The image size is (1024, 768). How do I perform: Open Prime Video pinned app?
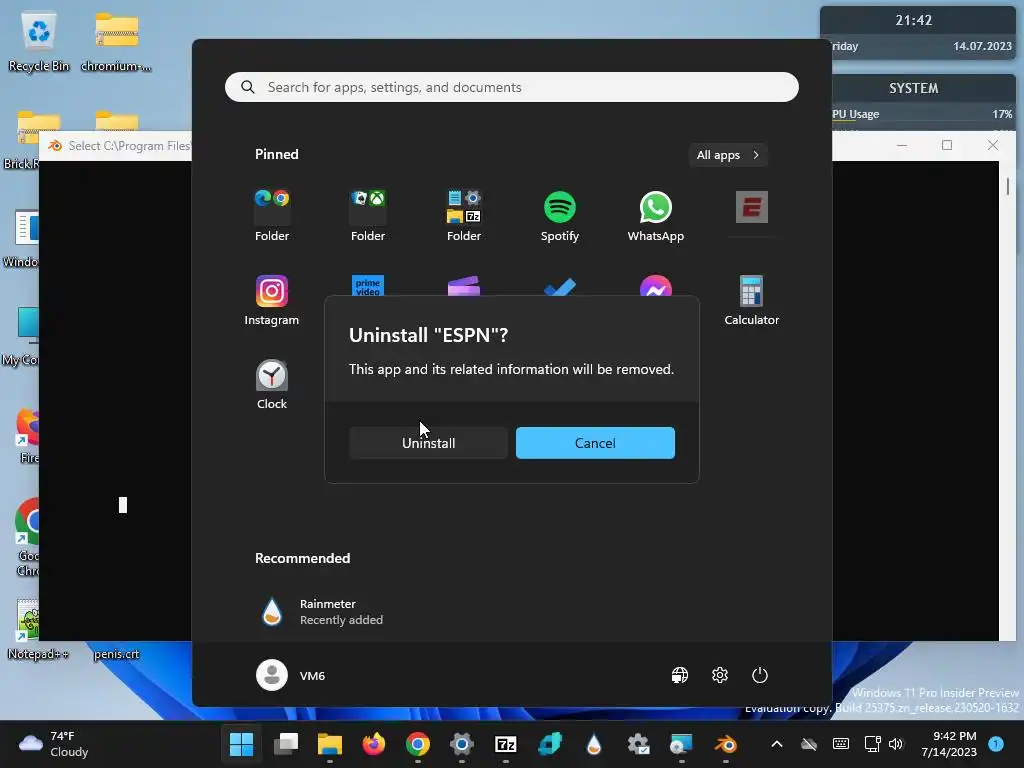(x=368, y=285)
